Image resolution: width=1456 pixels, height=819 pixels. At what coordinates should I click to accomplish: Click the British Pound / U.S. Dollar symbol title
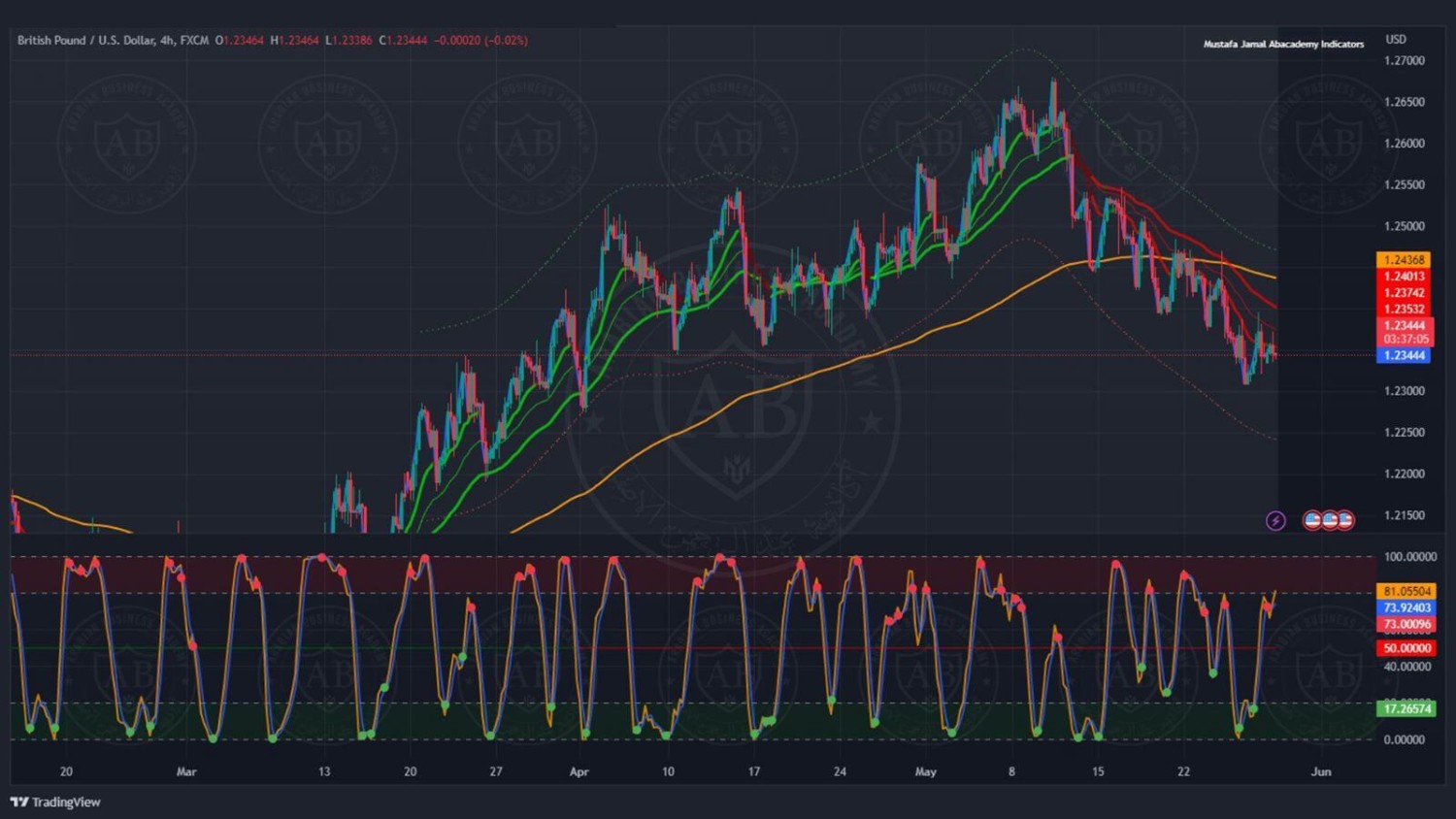(85, 41)
